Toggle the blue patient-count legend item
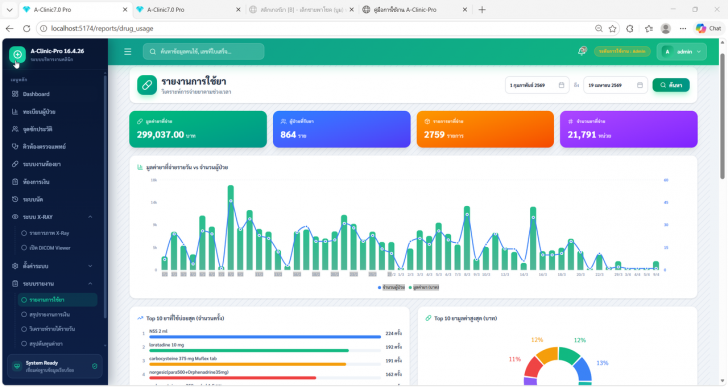The width and height of the screenshot is (728, 387). tap(391, 287)
